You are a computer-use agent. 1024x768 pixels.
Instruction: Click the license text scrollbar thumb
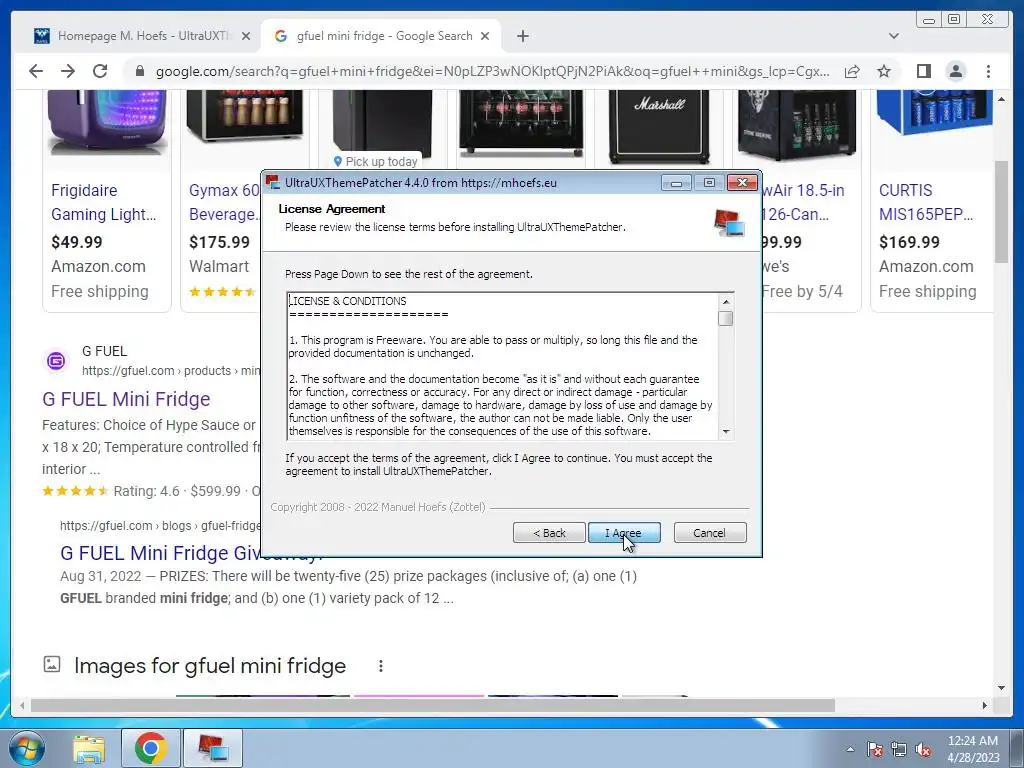point(725,319)
